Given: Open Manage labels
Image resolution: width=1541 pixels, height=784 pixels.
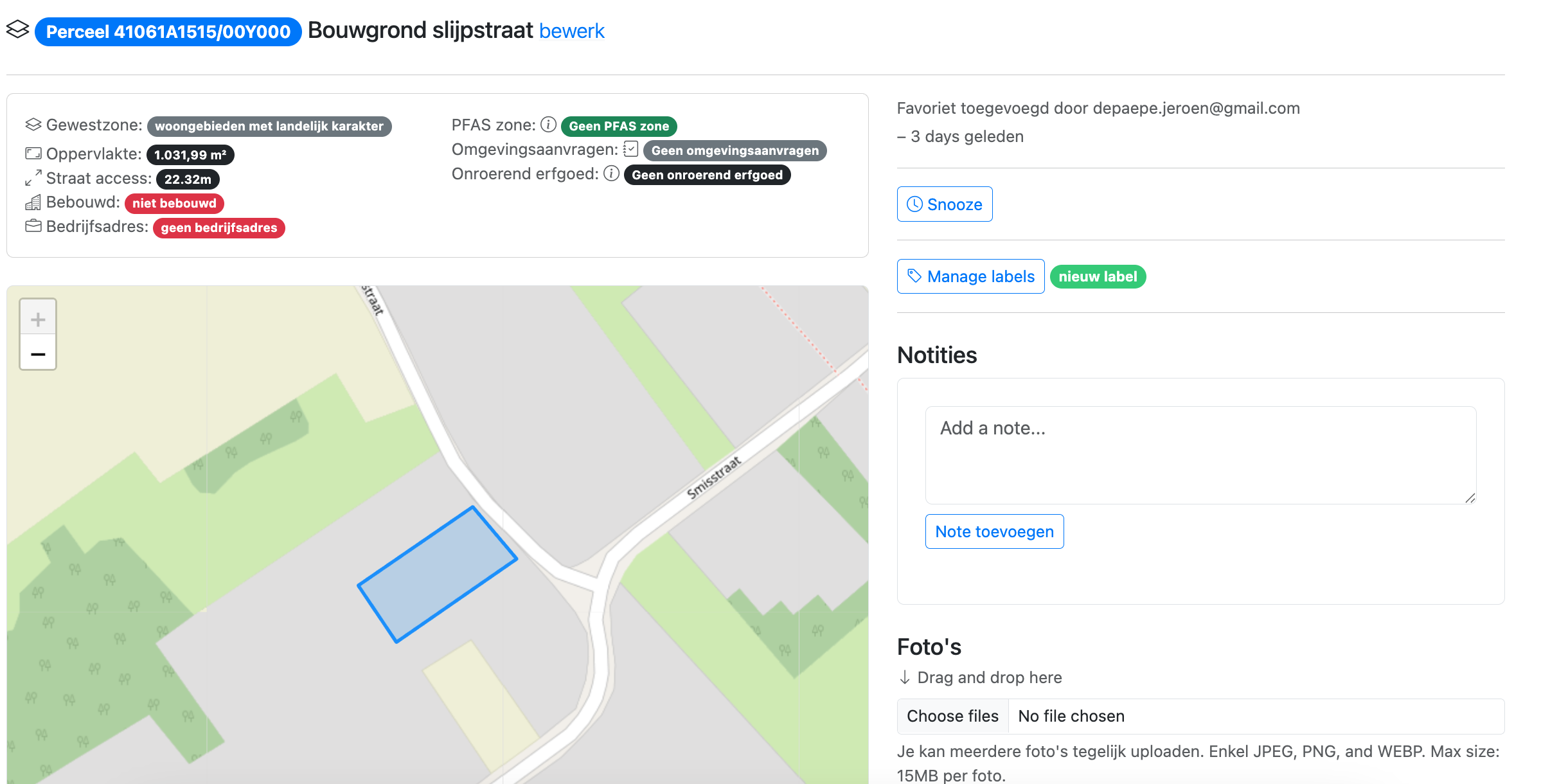Looking at the screenshot, I should point(970,276).
